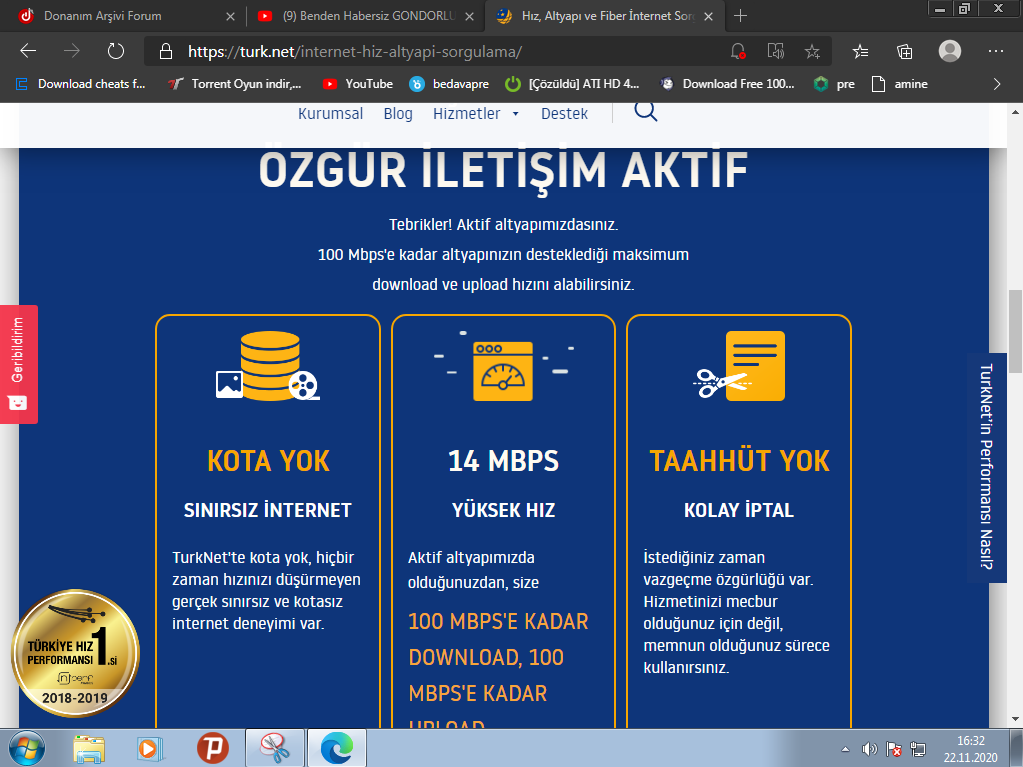Screen dimensions: 1023x767
Task: Open Kurumsal menu item
Action: 330,113
